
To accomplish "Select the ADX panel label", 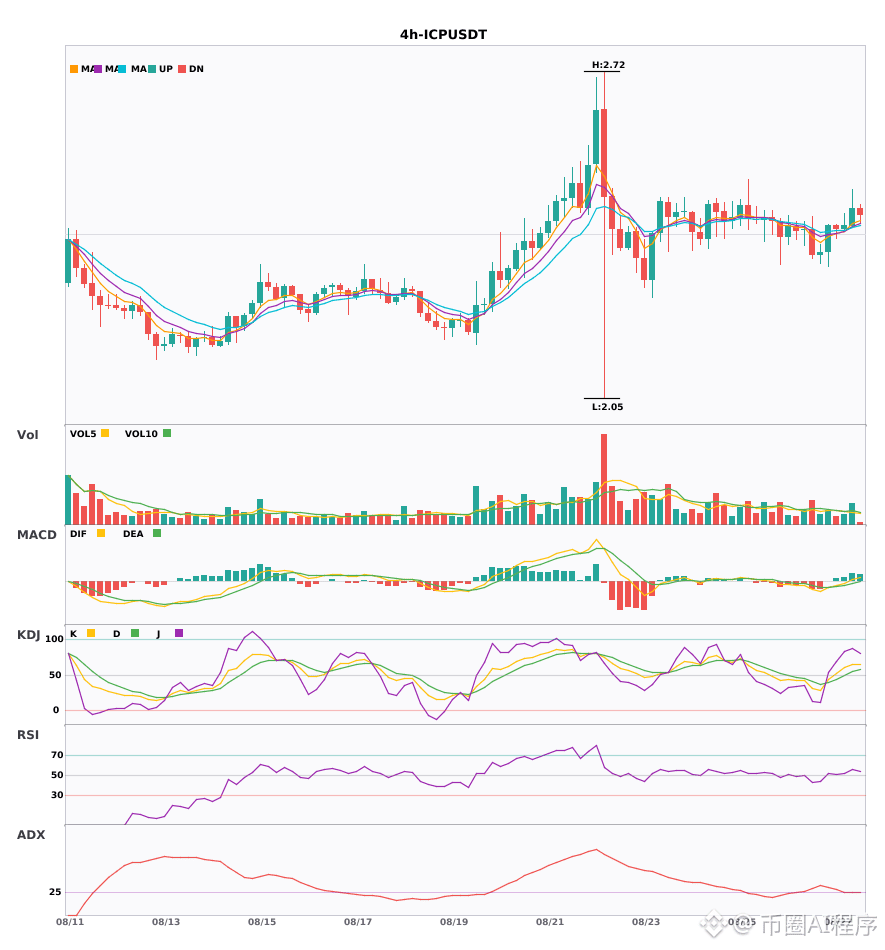I will click(31, 835).
